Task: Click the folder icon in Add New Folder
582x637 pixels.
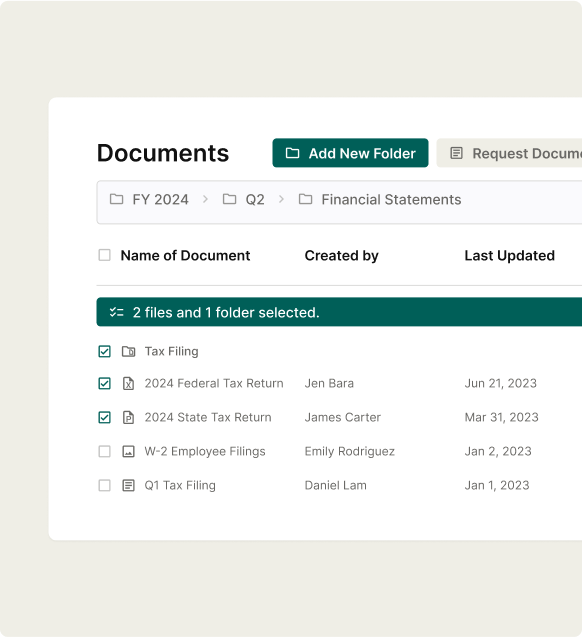Action: (x=292, y=153)
